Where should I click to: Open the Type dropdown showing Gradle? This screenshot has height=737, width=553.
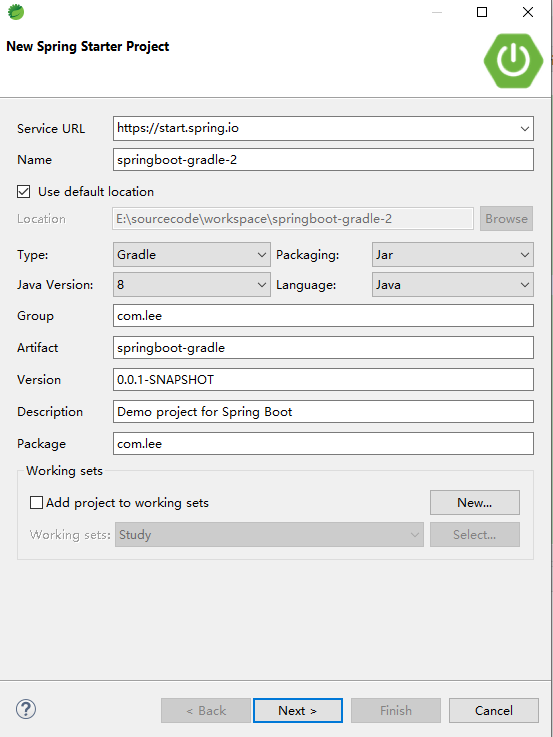[x=192, y=255]
